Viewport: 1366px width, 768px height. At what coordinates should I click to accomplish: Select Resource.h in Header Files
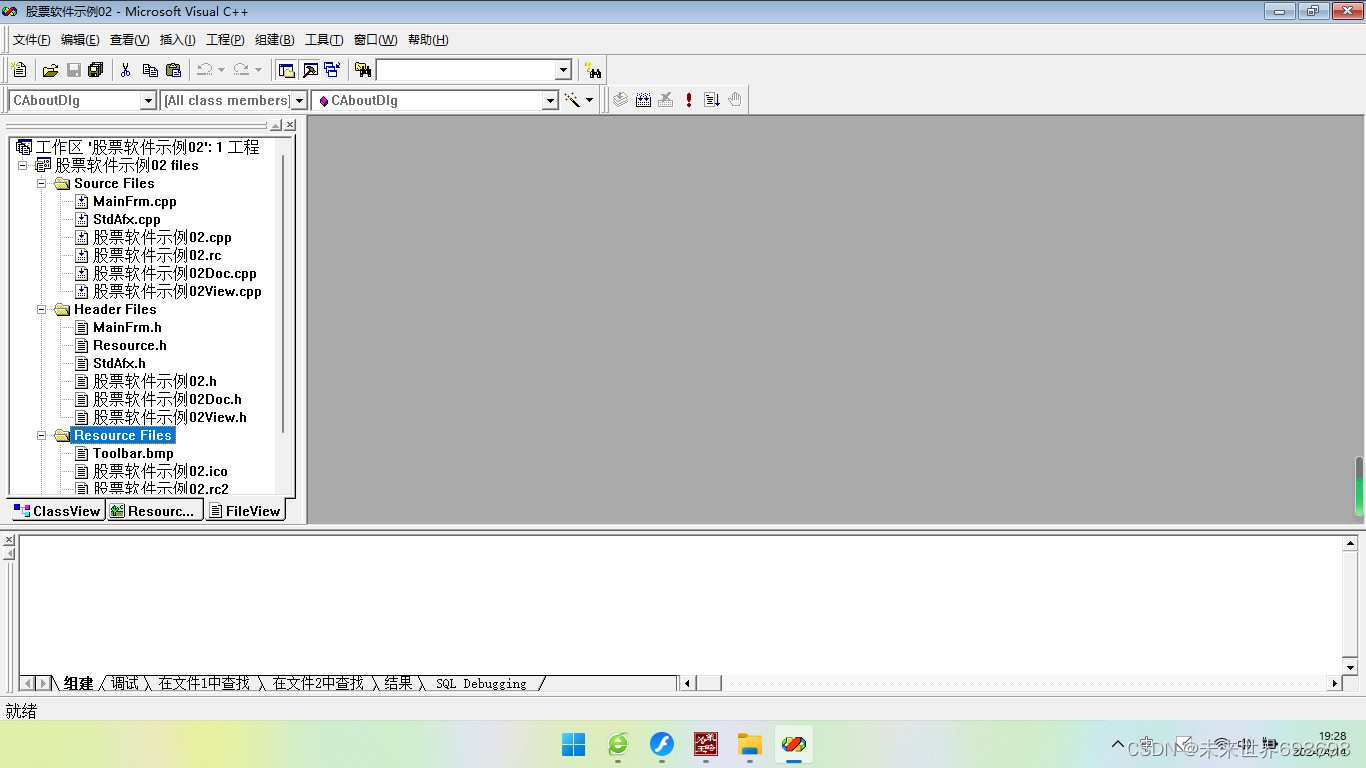tap(130, 346)
